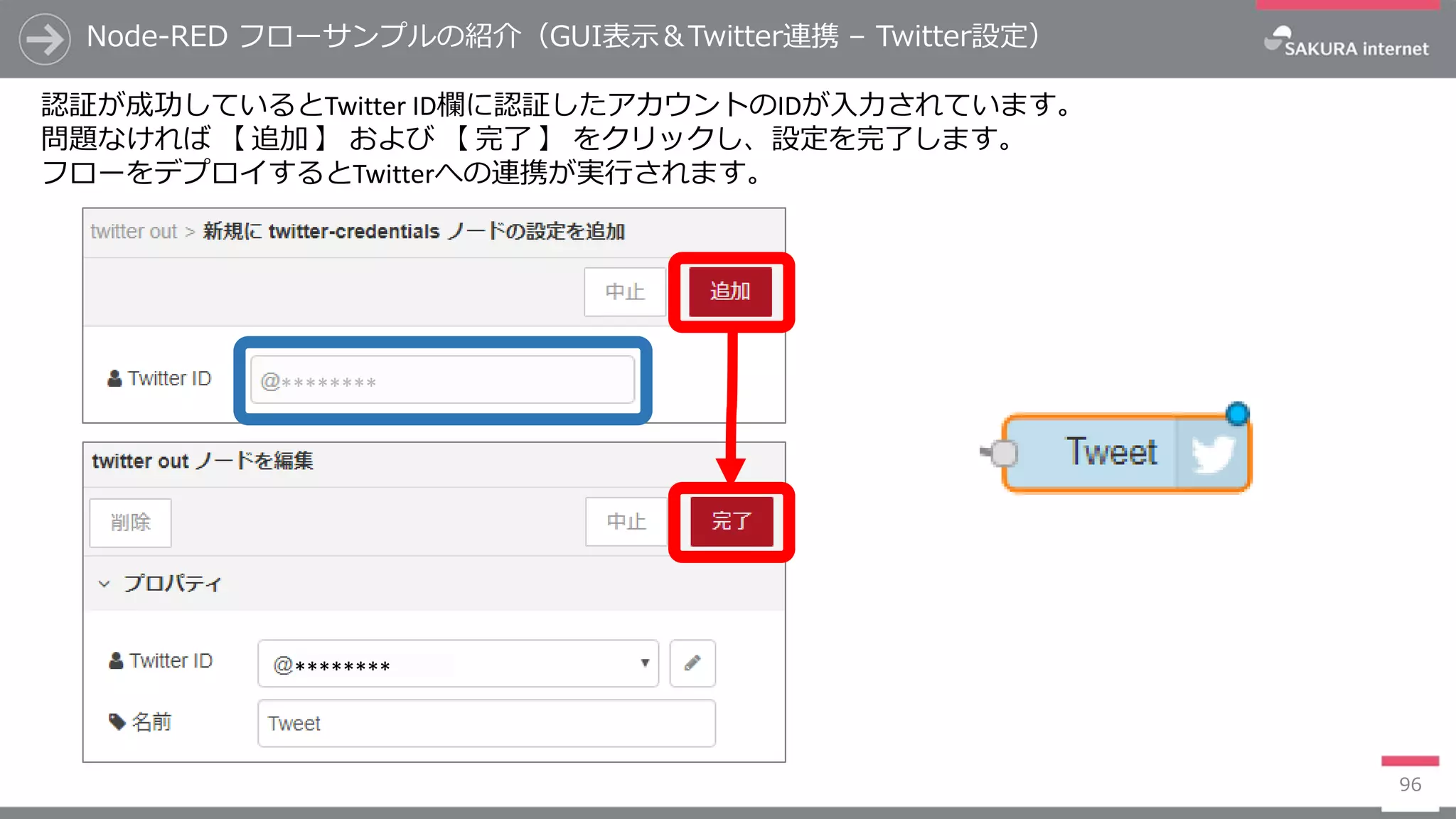Click the user icon beside Twitter ID in the properties section
The image size is (1456, 819).
click(x=116, y=660)
